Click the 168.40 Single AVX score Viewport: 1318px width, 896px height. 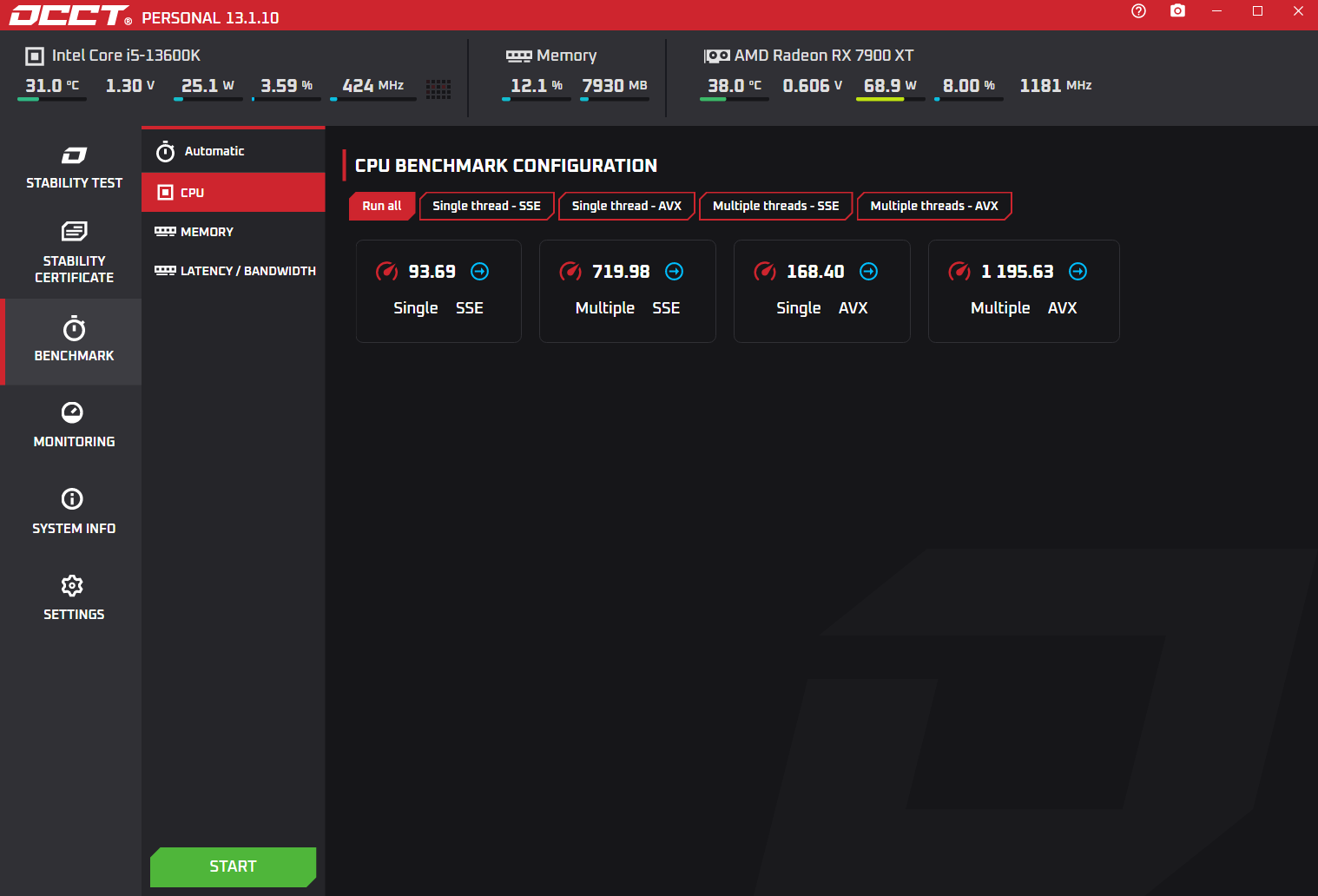(x=815, y=272)
